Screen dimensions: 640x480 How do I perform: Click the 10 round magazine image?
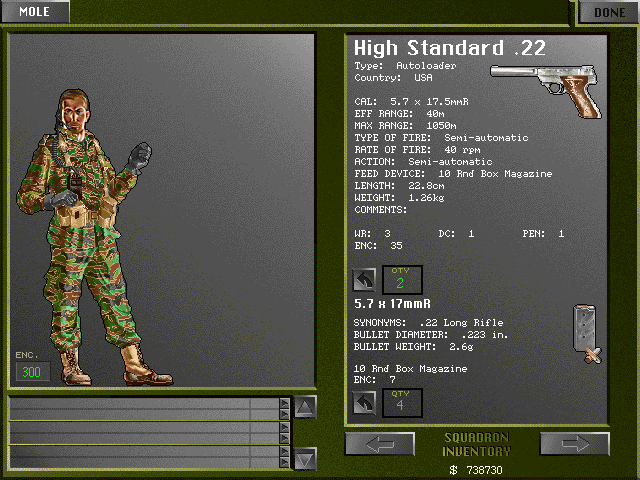coord(587,333)
